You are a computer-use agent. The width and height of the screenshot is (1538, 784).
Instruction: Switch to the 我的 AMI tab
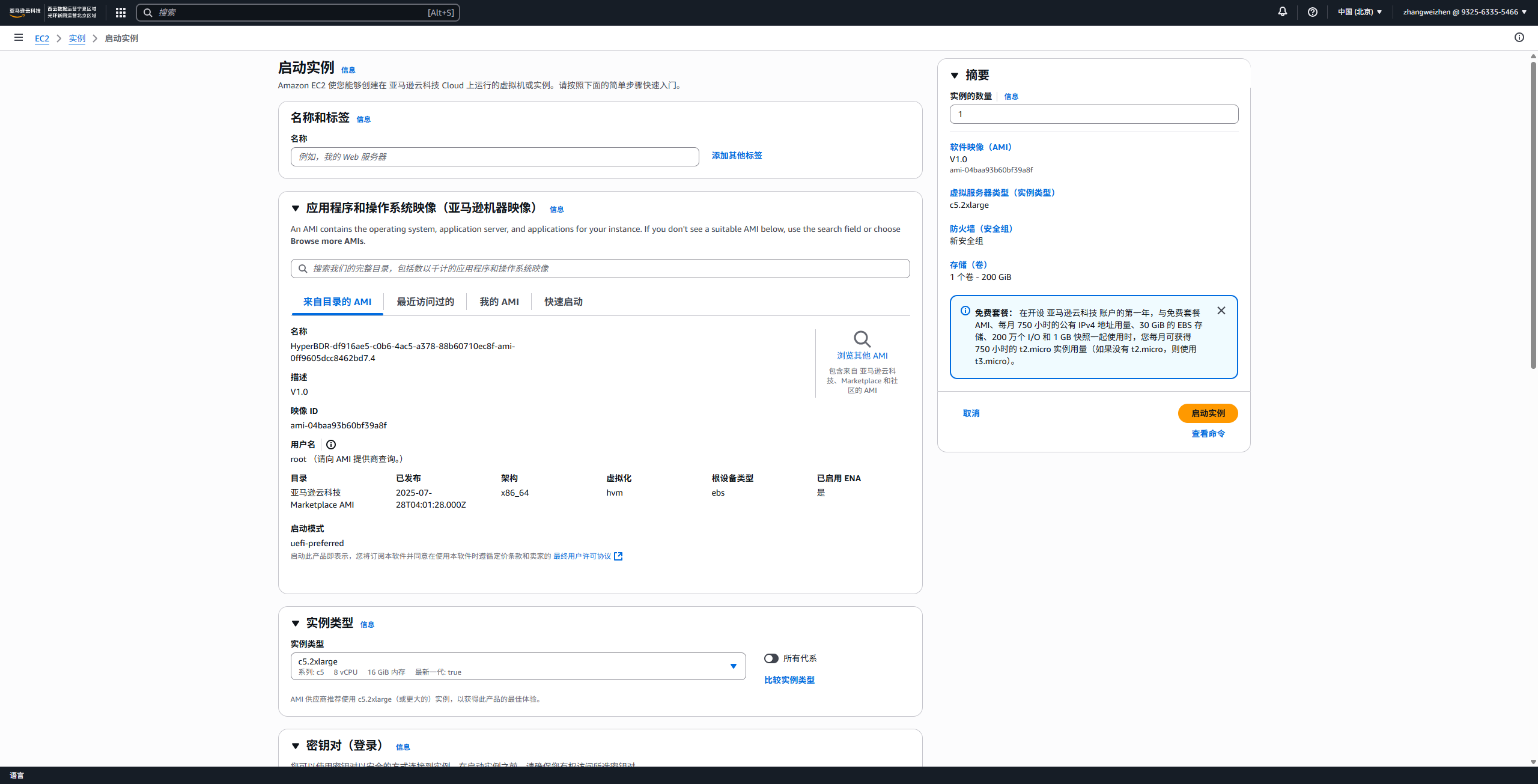(x=499, y=302)
